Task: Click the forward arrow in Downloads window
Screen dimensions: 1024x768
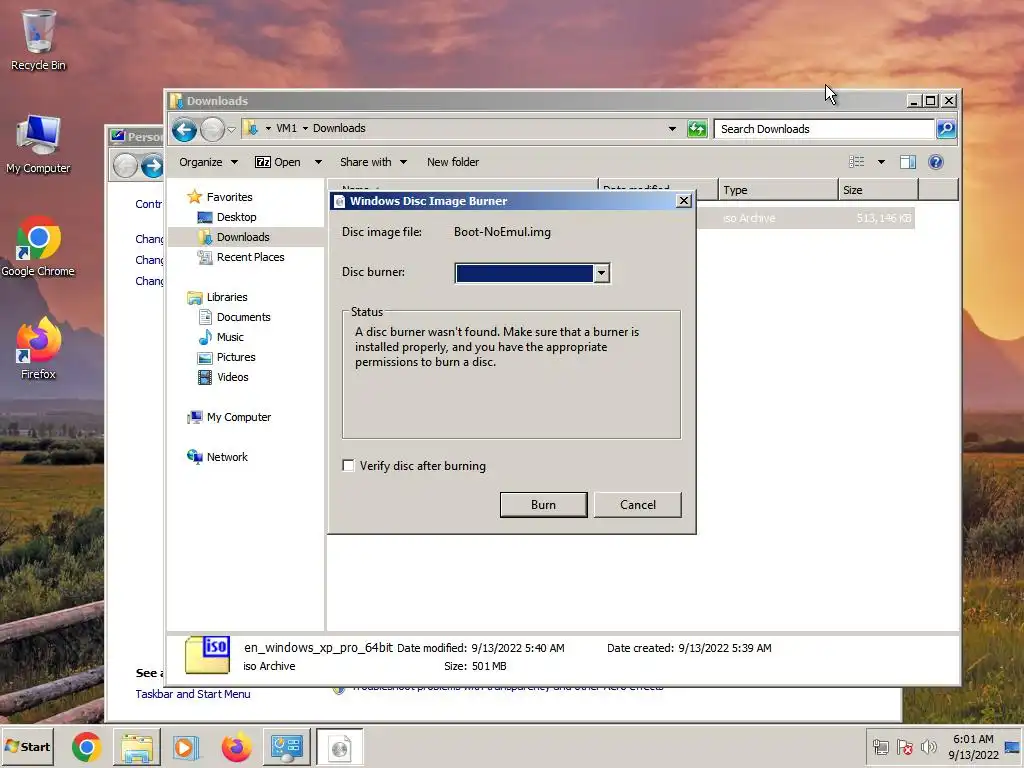Action: pyautogui.click(x=212, y=129)
